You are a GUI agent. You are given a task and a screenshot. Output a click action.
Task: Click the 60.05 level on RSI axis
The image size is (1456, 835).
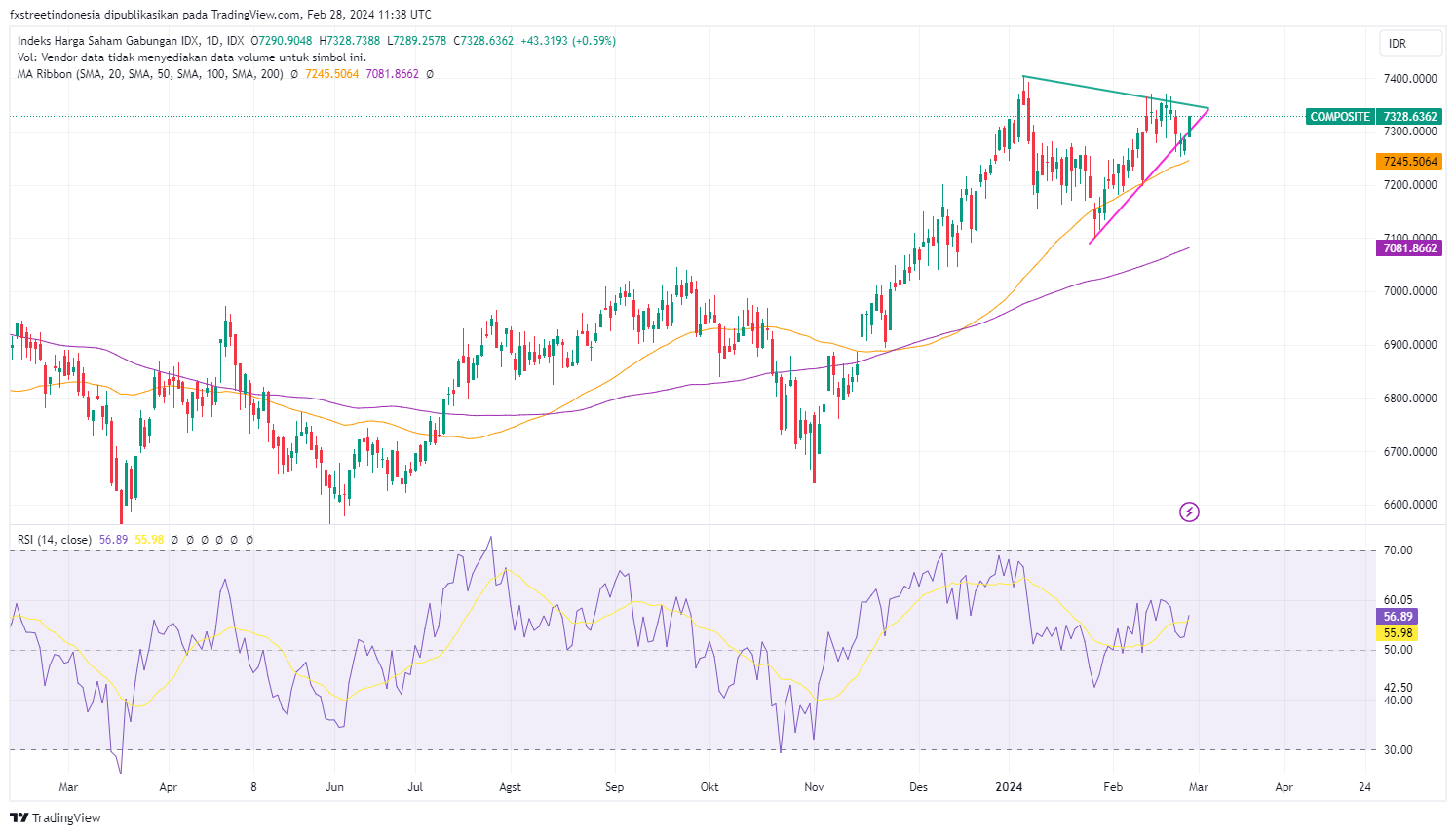pyautogui.click(x=1399, y=600)
